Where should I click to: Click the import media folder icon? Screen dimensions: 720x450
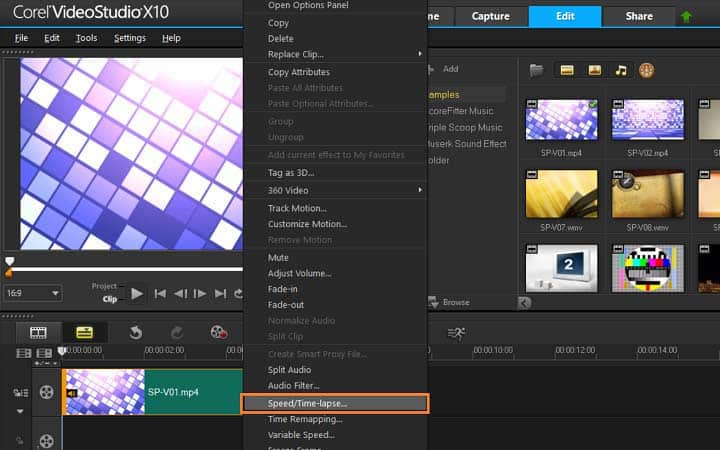click(537, 70)
